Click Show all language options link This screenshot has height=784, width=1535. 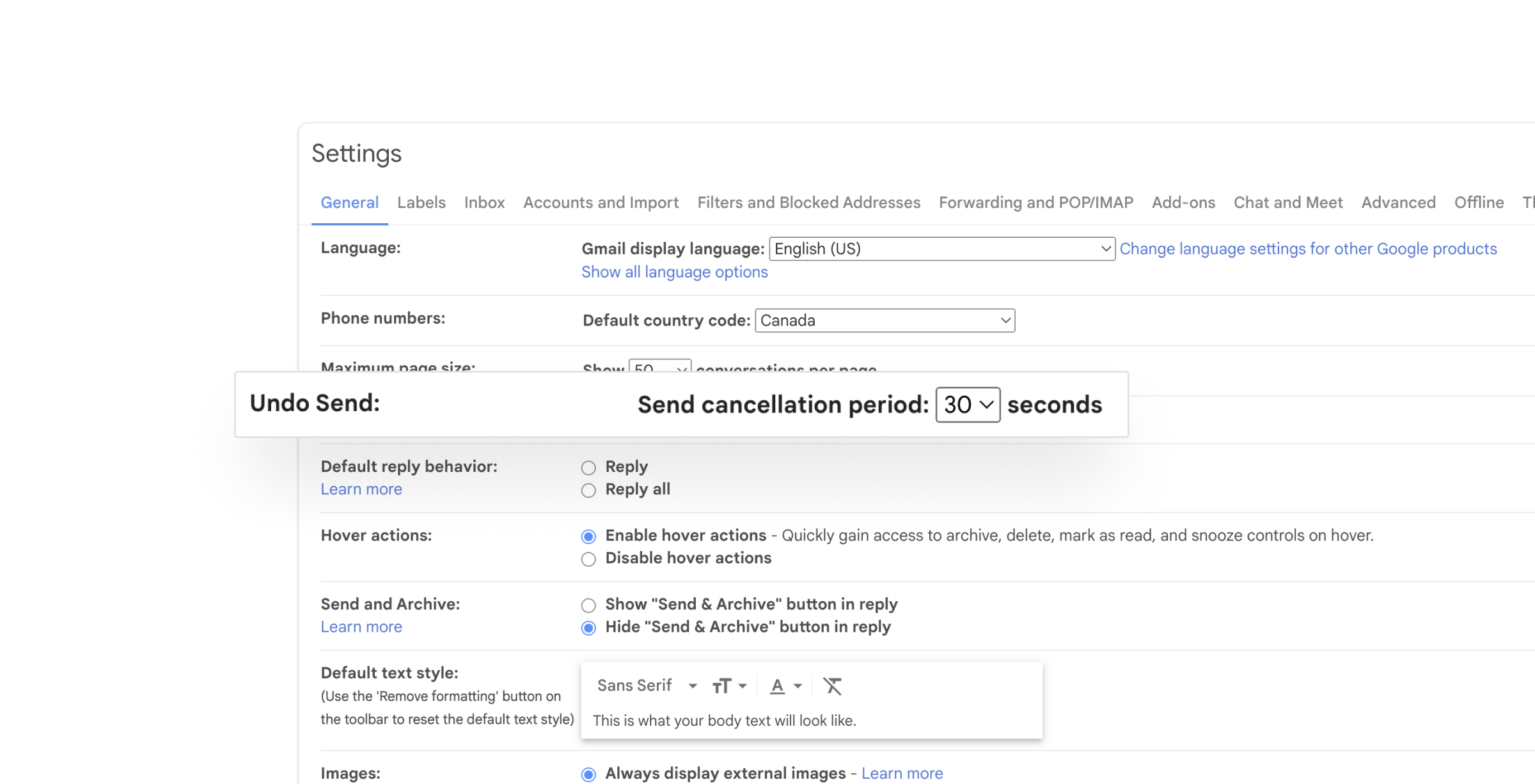(x=674, y=272)
